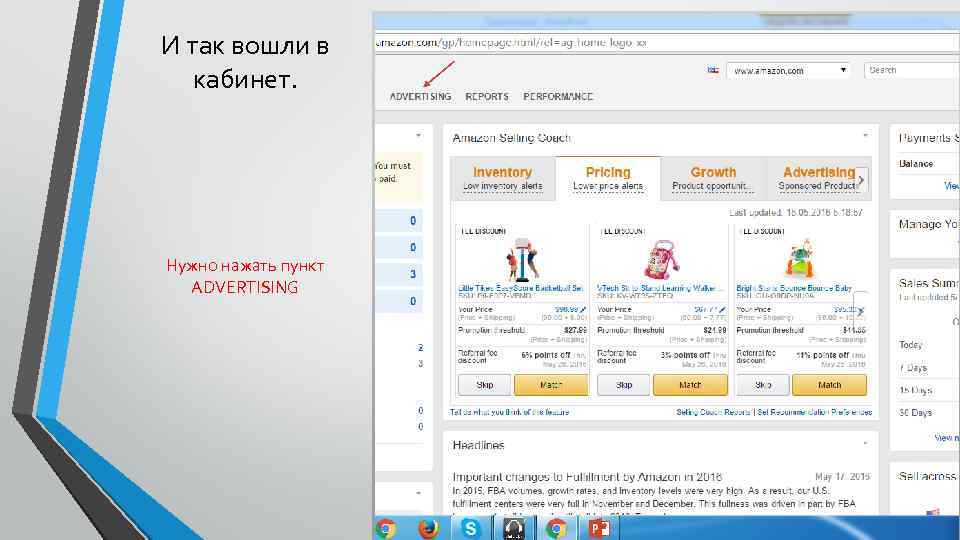Click the count 3 in left panel

(413, 274)
